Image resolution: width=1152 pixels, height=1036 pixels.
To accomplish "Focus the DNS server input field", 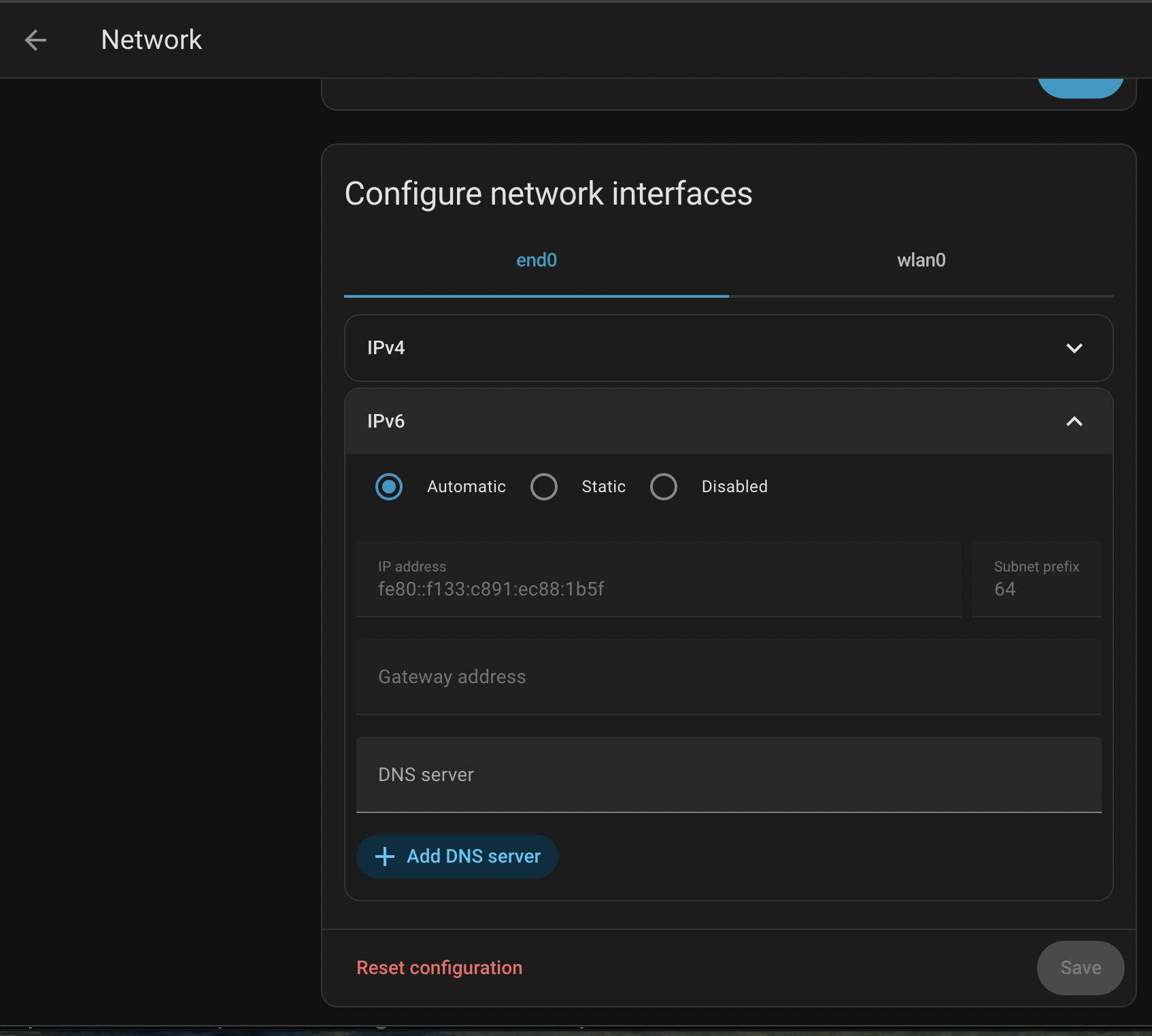I will 728,775.
